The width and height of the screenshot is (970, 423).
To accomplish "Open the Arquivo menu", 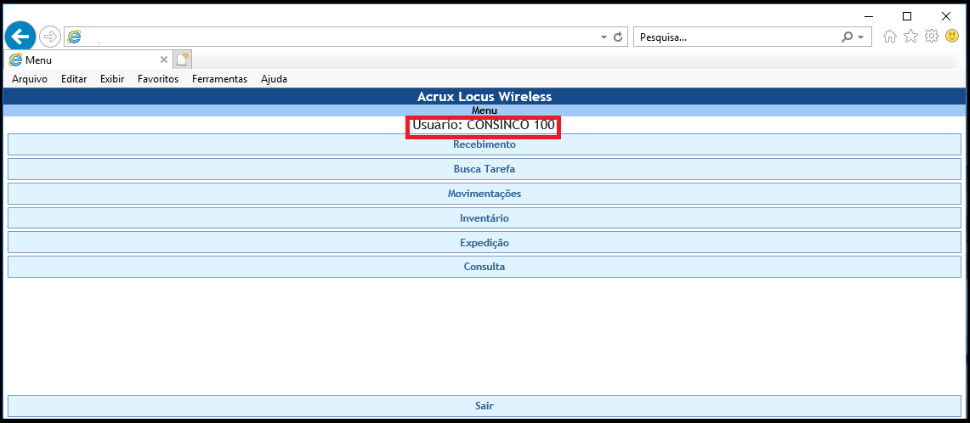I will (x=30, y=79).
